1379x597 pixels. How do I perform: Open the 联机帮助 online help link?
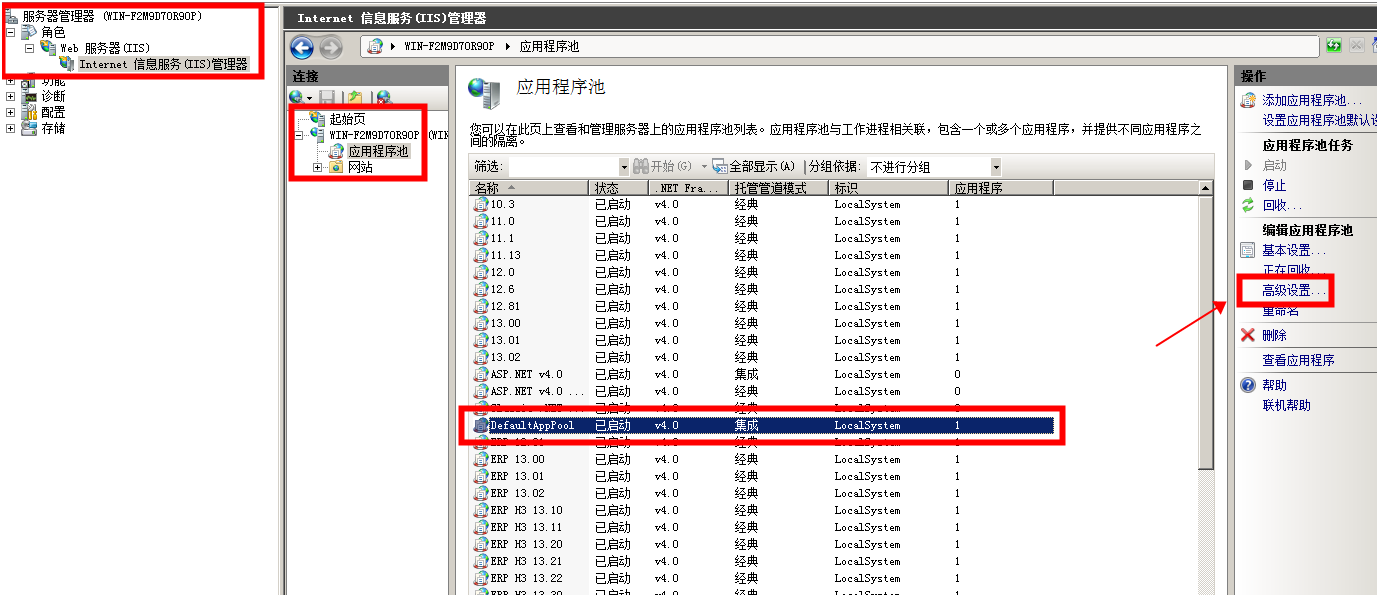pyautogui.click(x=1286, y=405)
